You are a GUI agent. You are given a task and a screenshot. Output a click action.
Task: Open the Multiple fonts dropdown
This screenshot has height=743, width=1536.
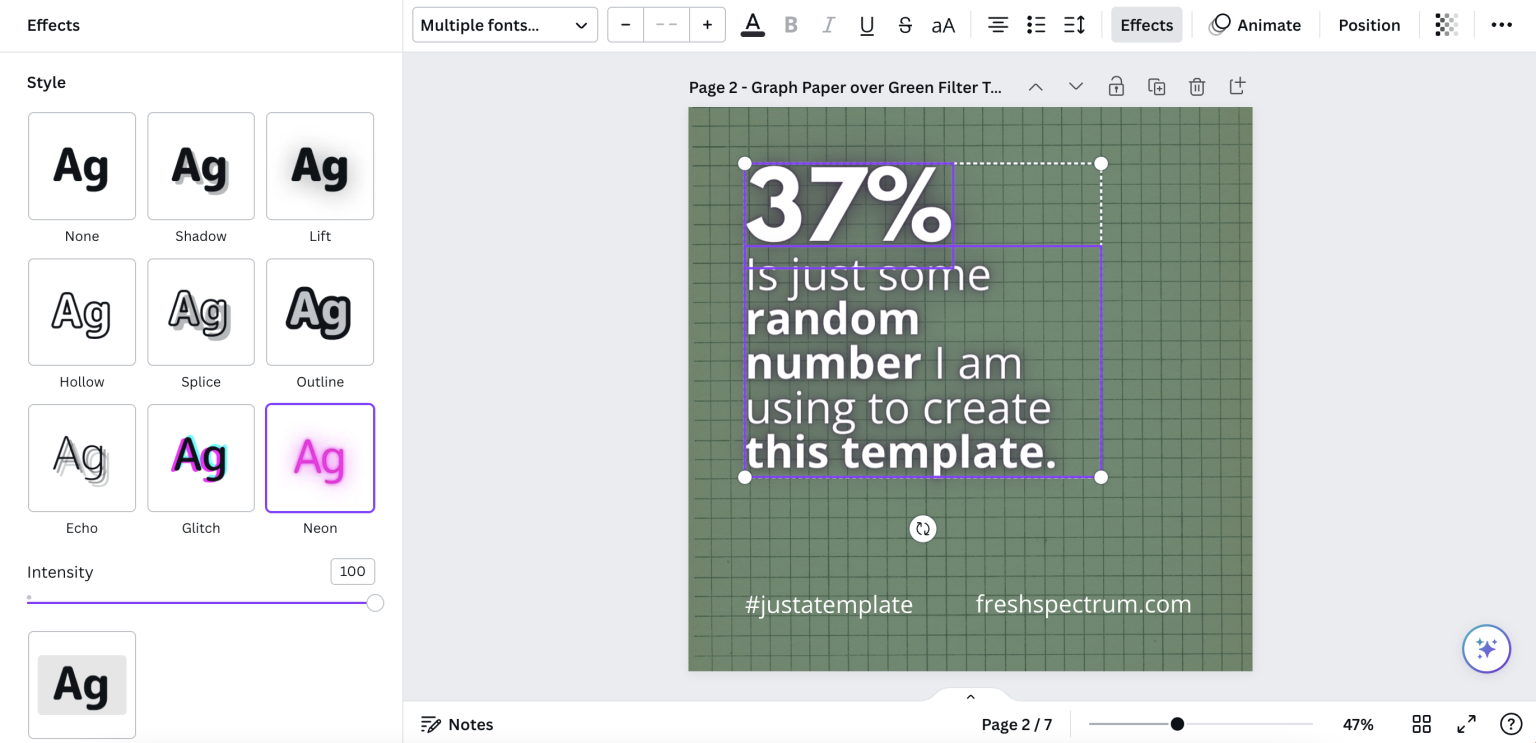pos(504,25)
